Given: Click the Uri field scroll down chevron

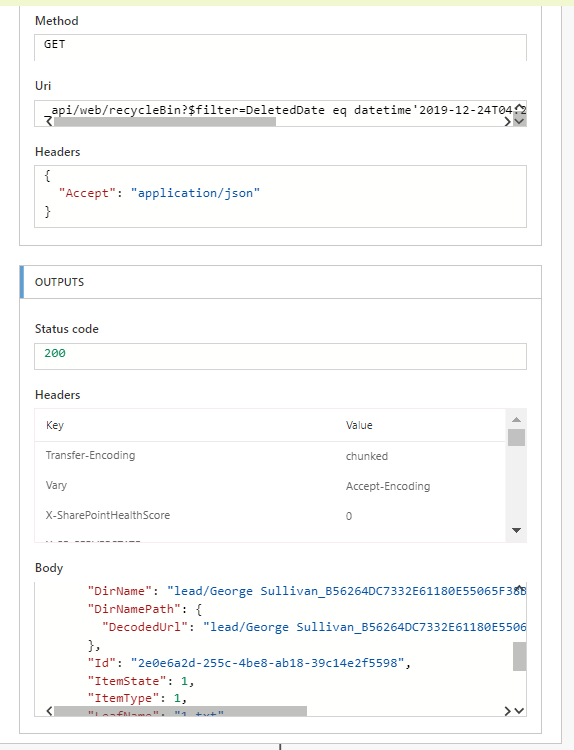Looking at the screenshot, I should pyautogui.click(x=519, y=121).
